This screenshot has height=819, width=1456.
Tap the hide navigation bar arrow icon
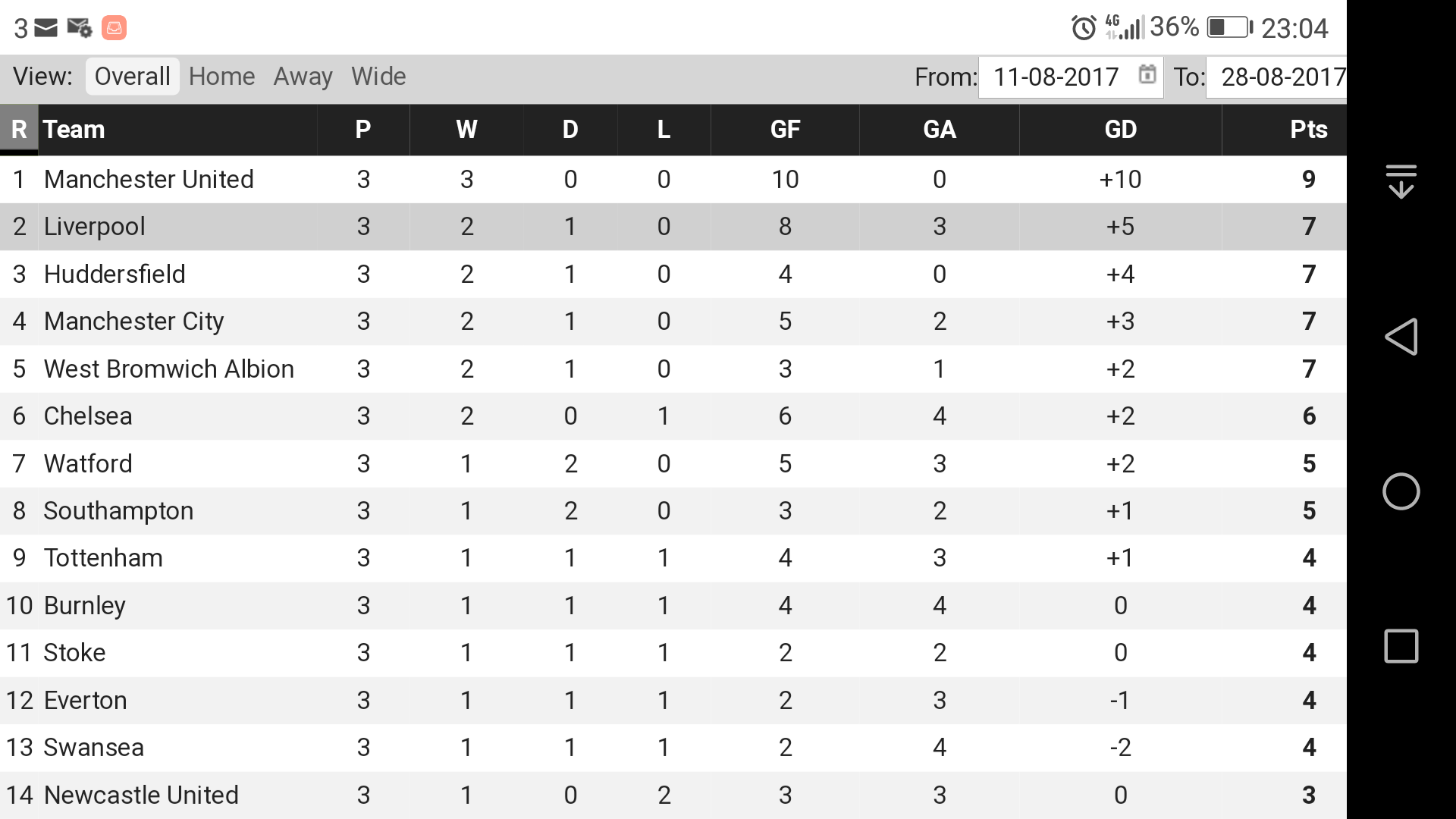coord(1401,181)
